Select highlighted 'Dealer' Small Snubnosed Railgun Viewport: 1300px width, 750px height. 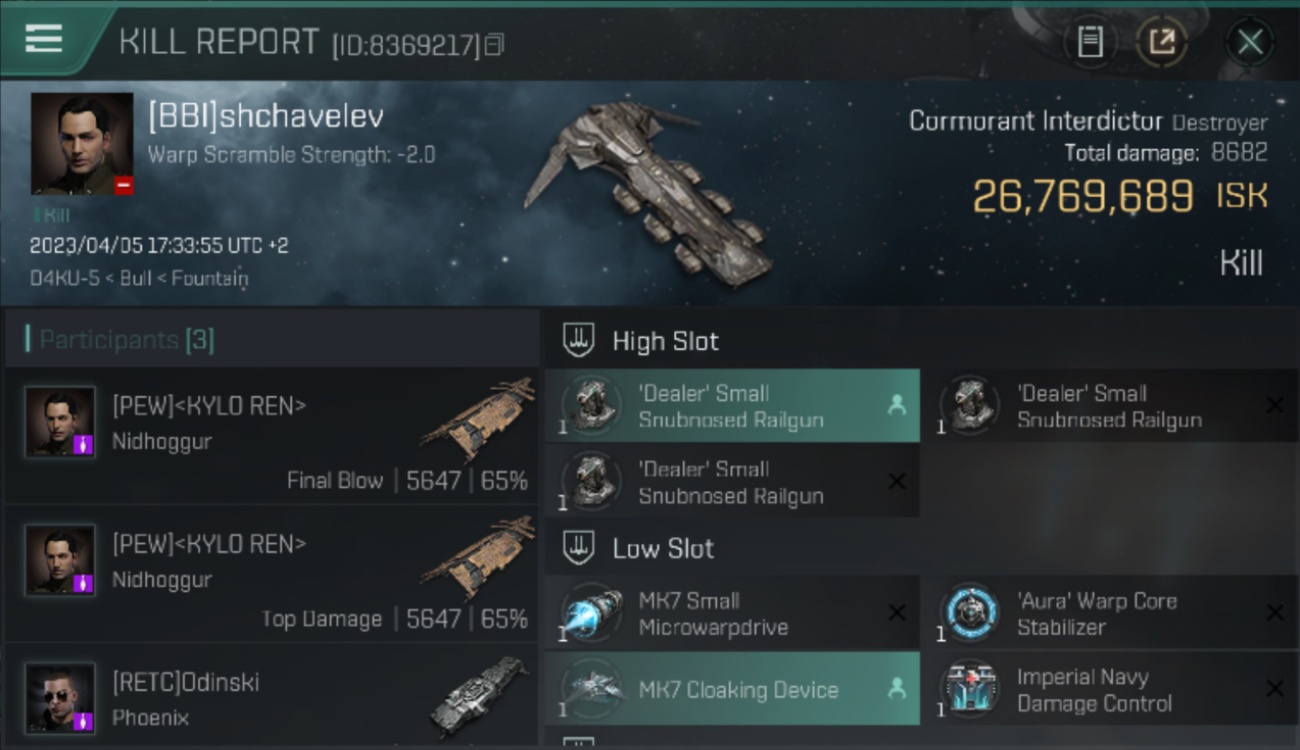pos(732,406)
